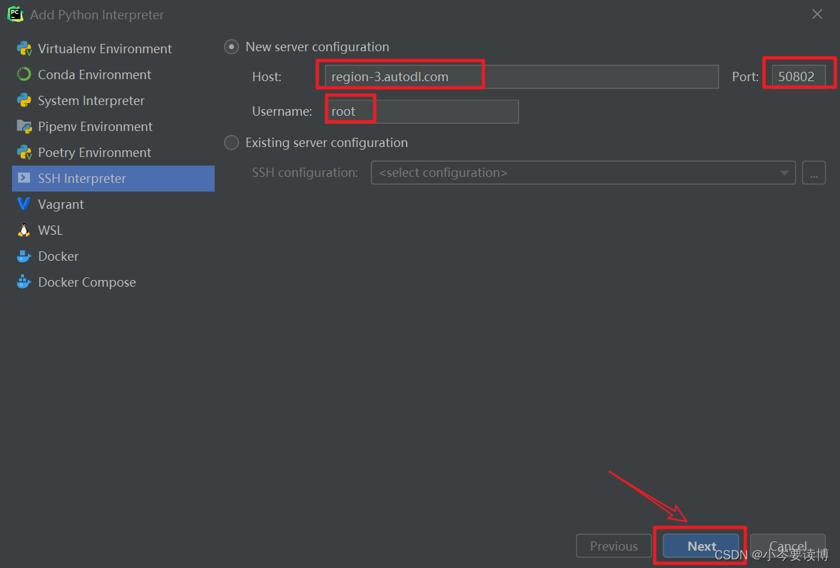Click the Previous button
This screenshot has height=568, width=840.
click(613, 546)
